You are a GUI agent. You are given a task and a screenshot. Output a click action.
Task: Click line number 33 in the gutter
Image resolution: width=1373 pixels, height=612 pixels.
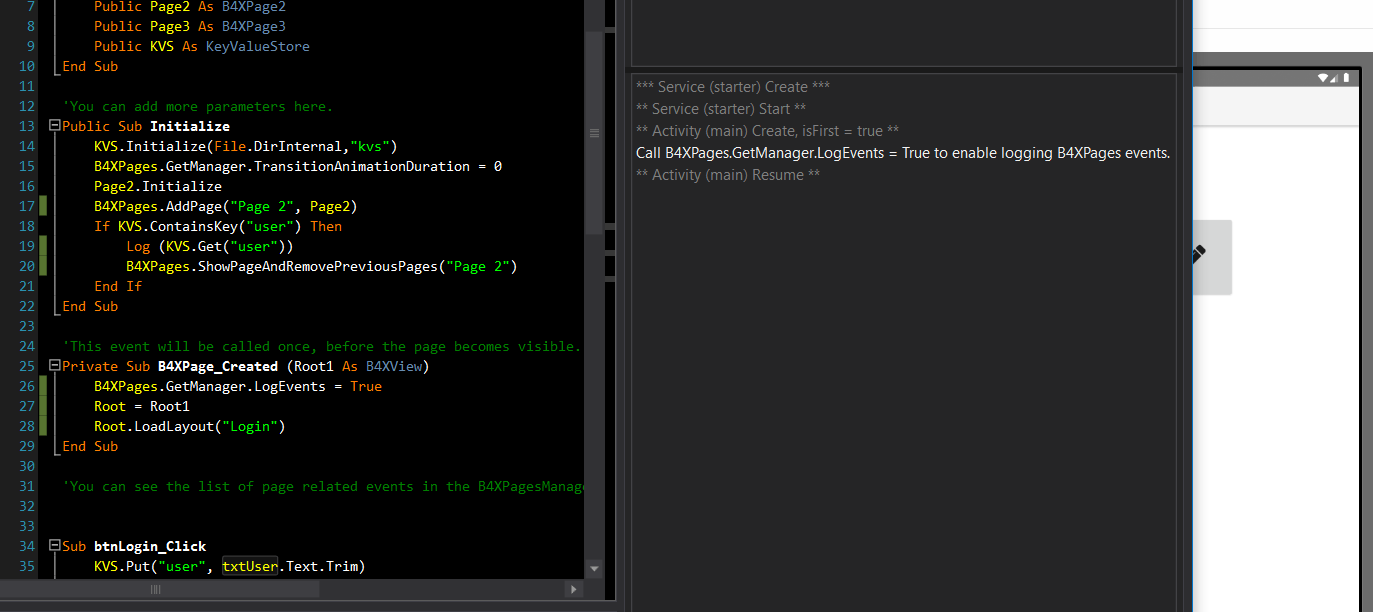[27, 526]
